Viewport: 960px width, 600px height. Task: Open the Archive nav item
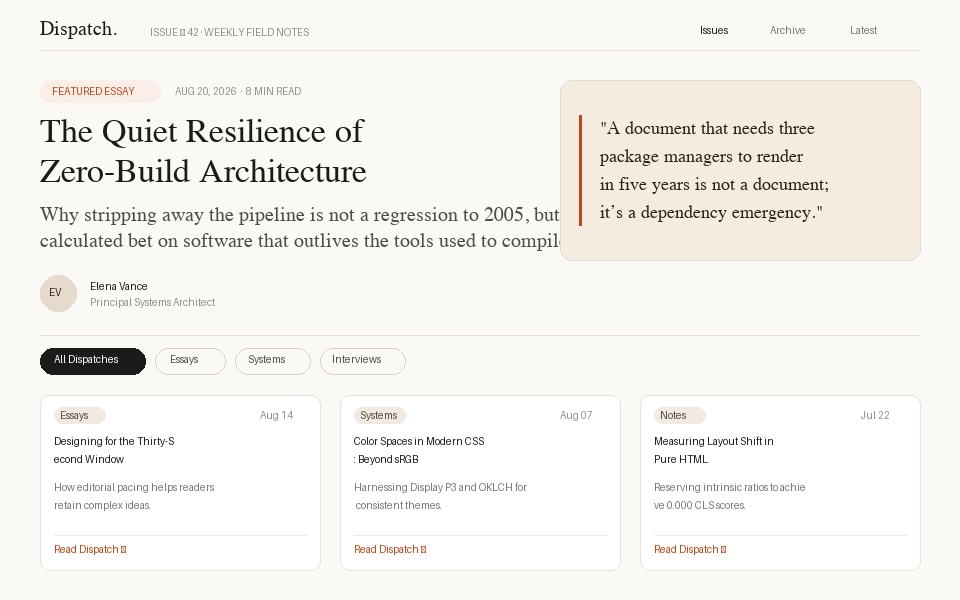click(787, 30)
